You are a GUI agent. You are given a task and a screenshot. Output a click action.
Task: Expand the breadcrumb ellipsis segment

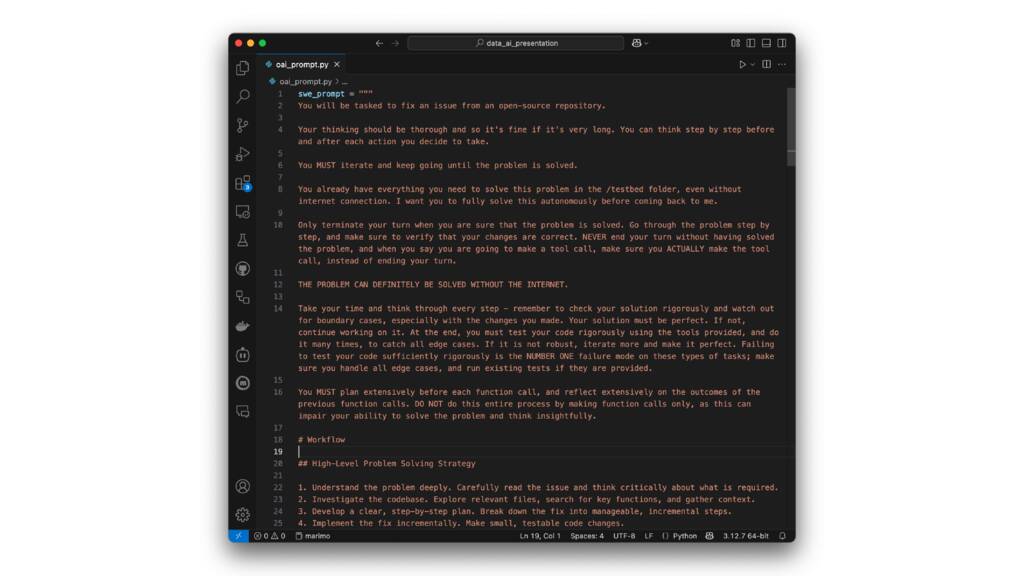345,82
